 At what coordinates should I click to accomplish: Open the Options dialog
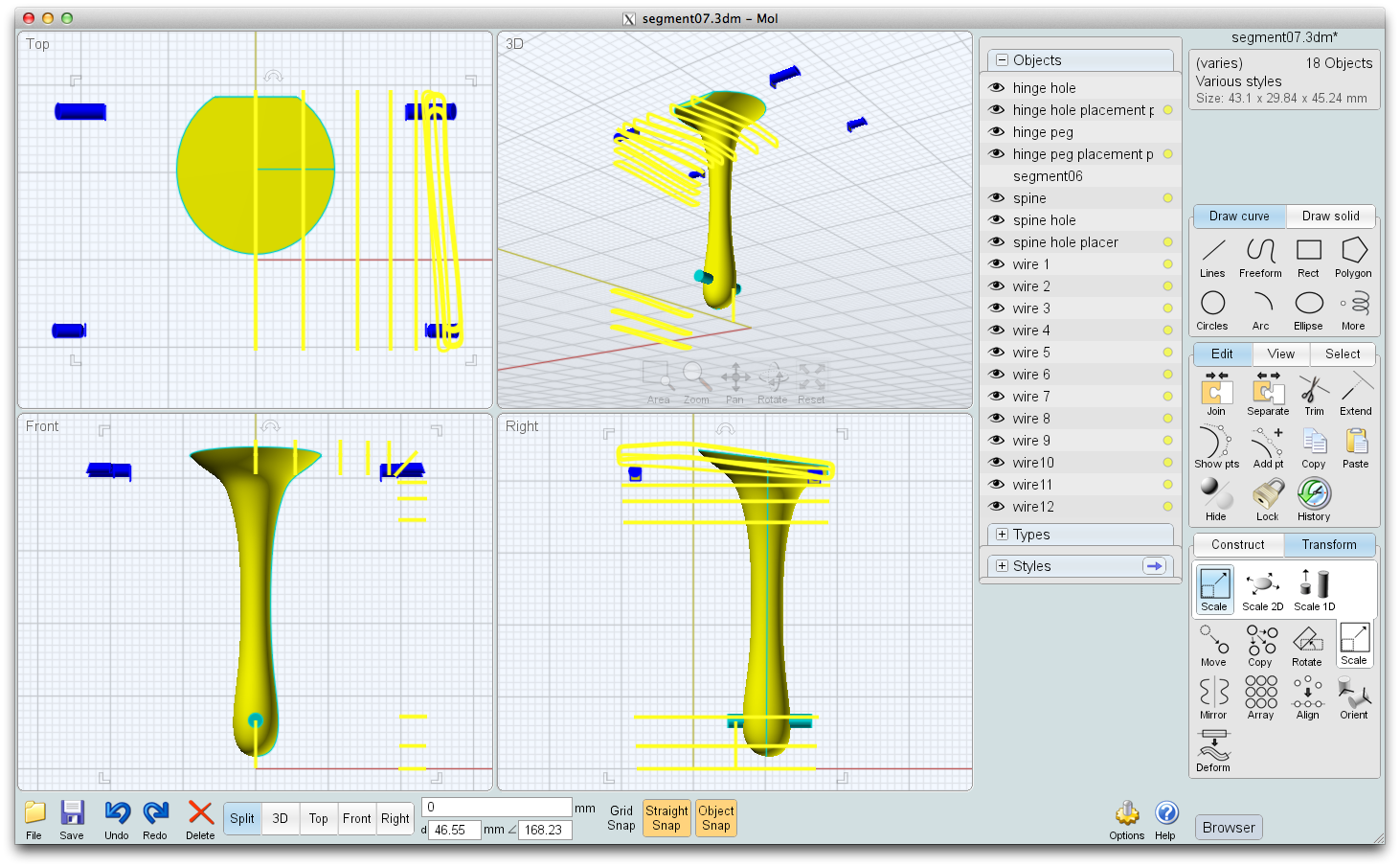point(1127,820)
